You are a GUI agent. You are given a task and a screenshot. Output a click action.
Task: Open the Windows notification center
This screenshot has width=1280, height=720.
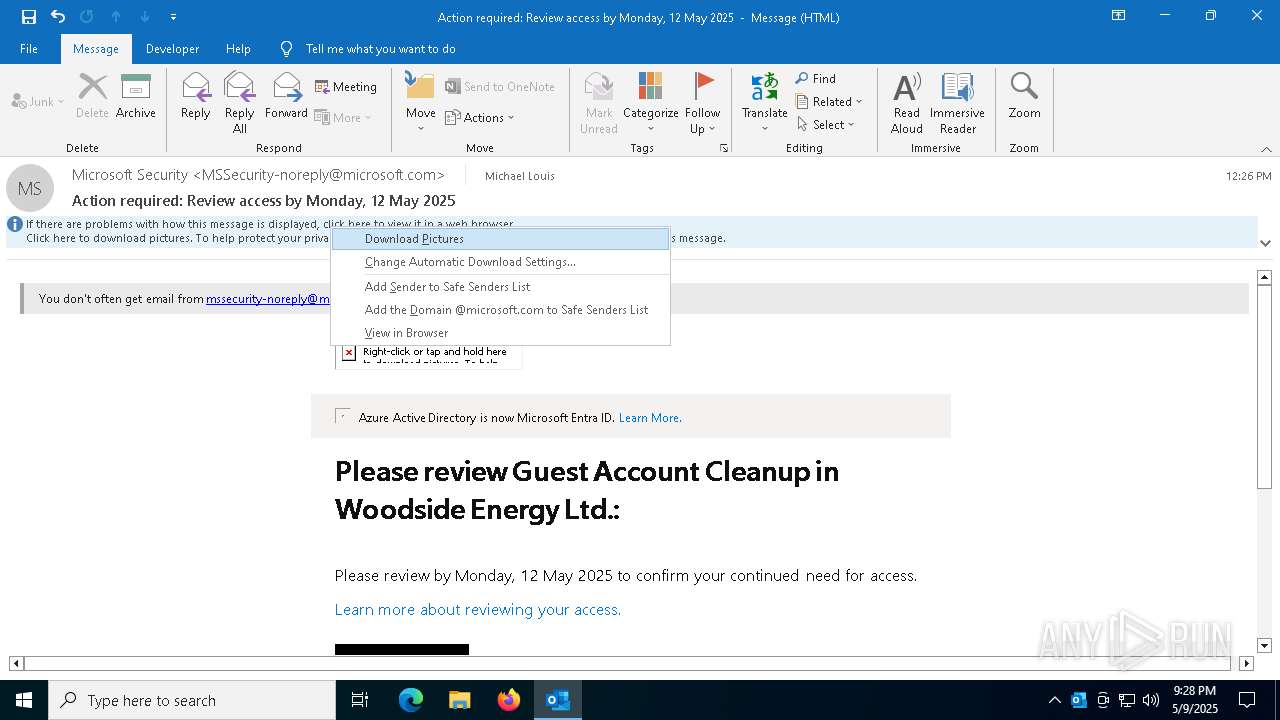pos(1247,700)
